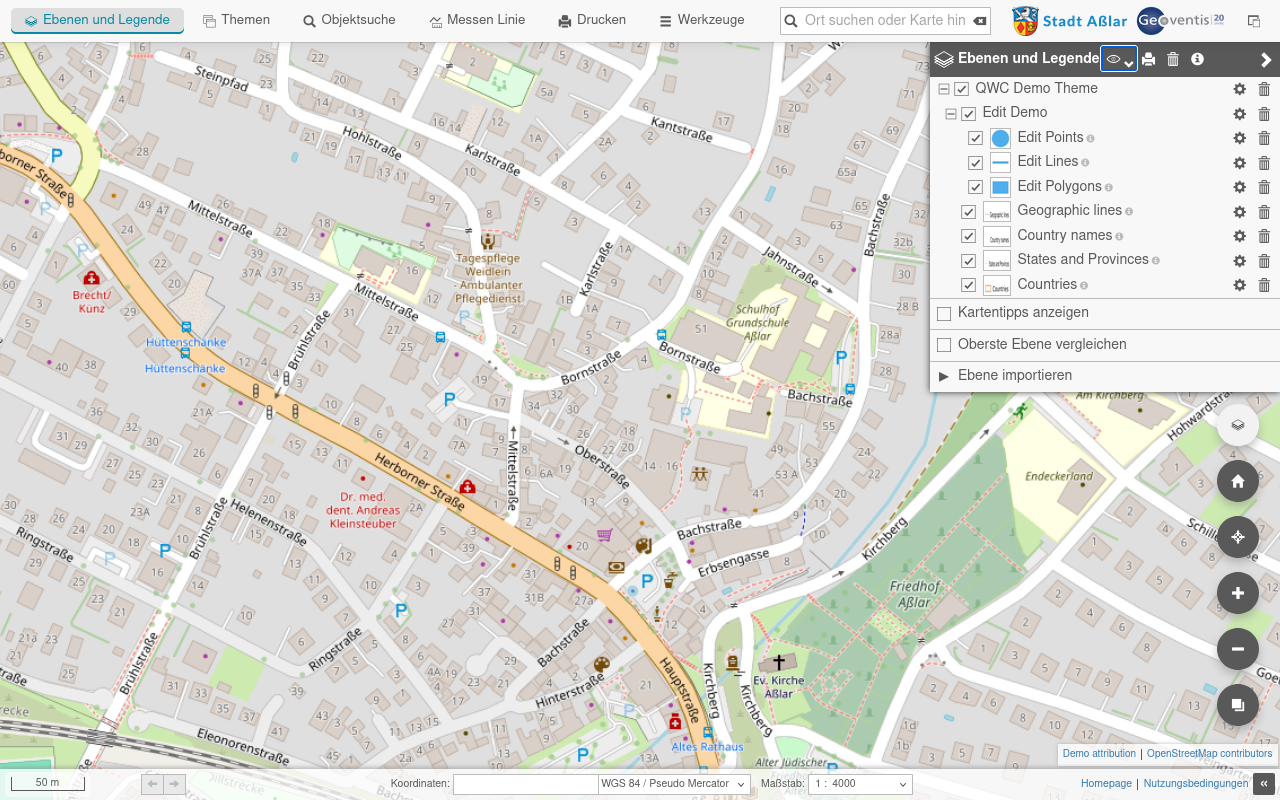Follow the Homepage link
1280x800 pixels.
point(1106,784)
